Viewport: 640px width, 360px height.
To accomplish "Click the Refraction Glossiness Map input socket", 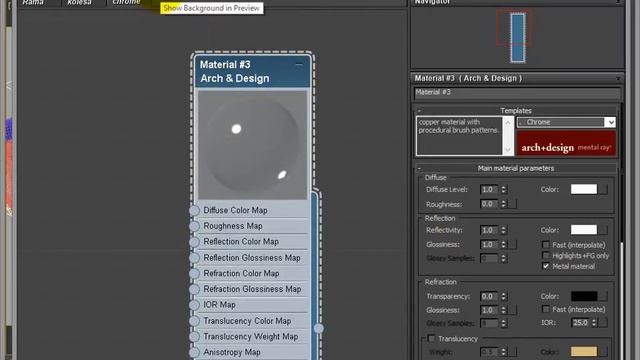I will (x=195, y=289).
